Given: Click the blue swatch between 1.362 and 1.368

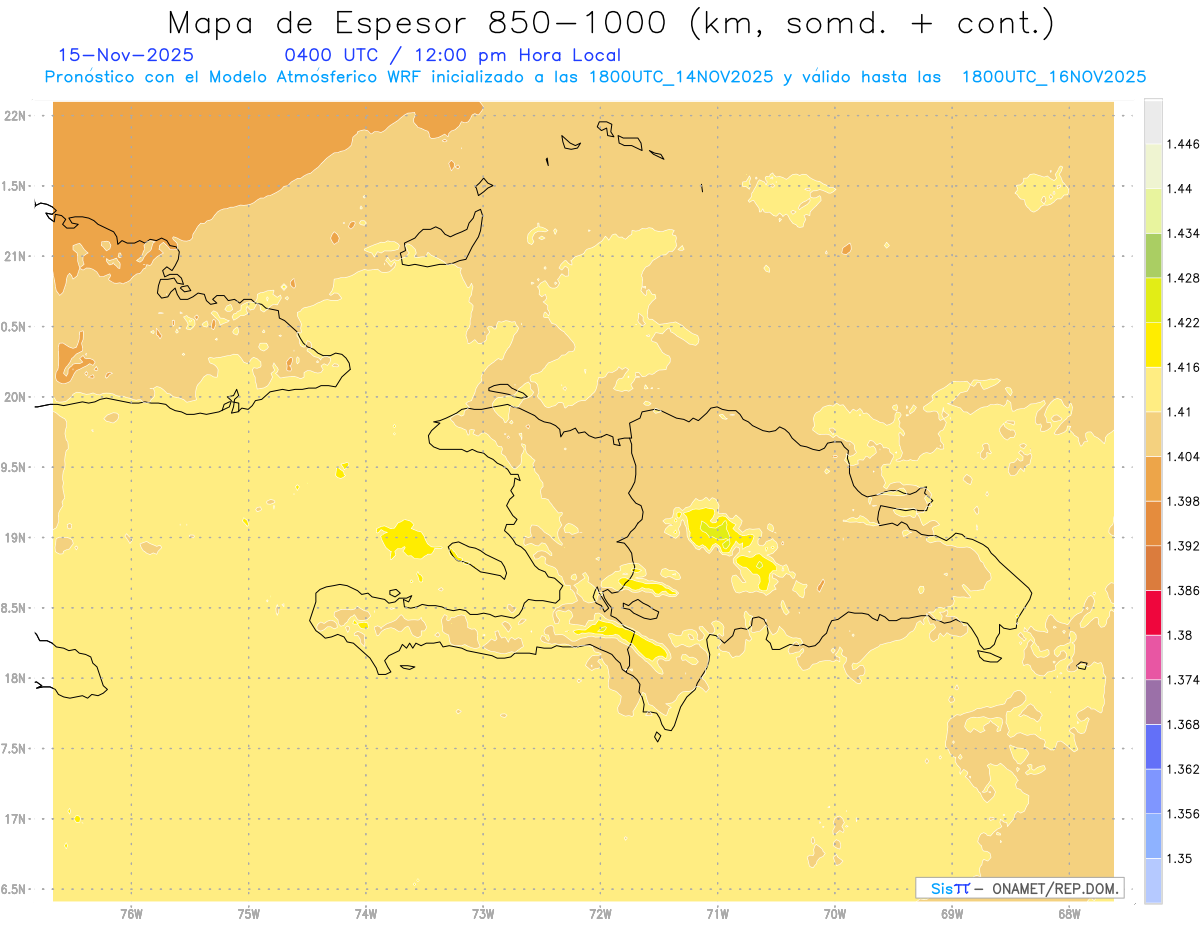Looking at the screenshot, I should [x=1153, y=747].
